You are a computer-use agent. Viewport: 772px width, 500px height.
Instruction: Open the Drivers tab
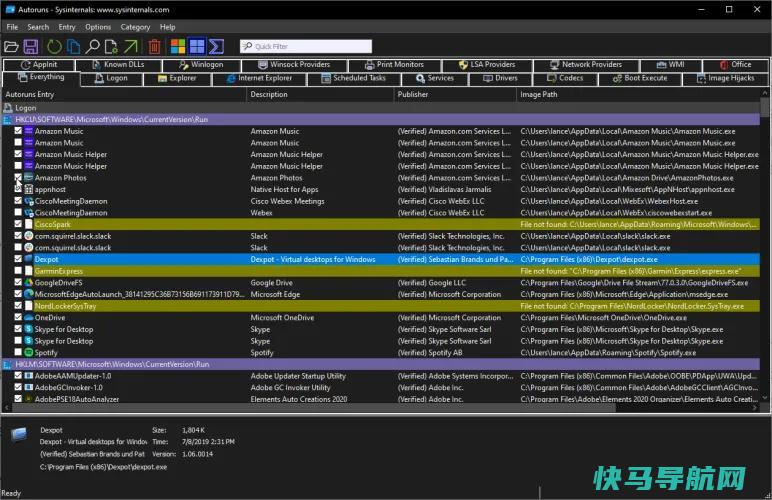click(x=500, y=79)
